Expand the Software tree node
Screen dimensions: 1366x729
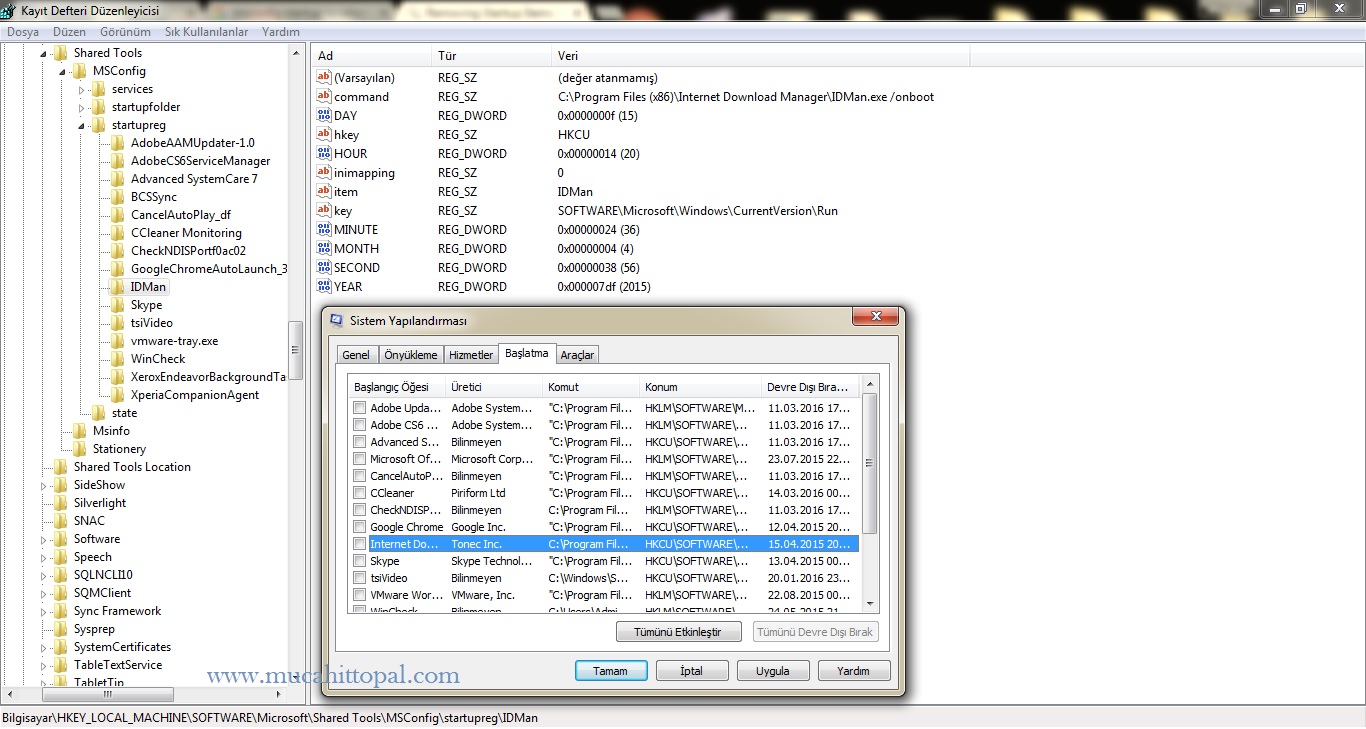point(44,540)
